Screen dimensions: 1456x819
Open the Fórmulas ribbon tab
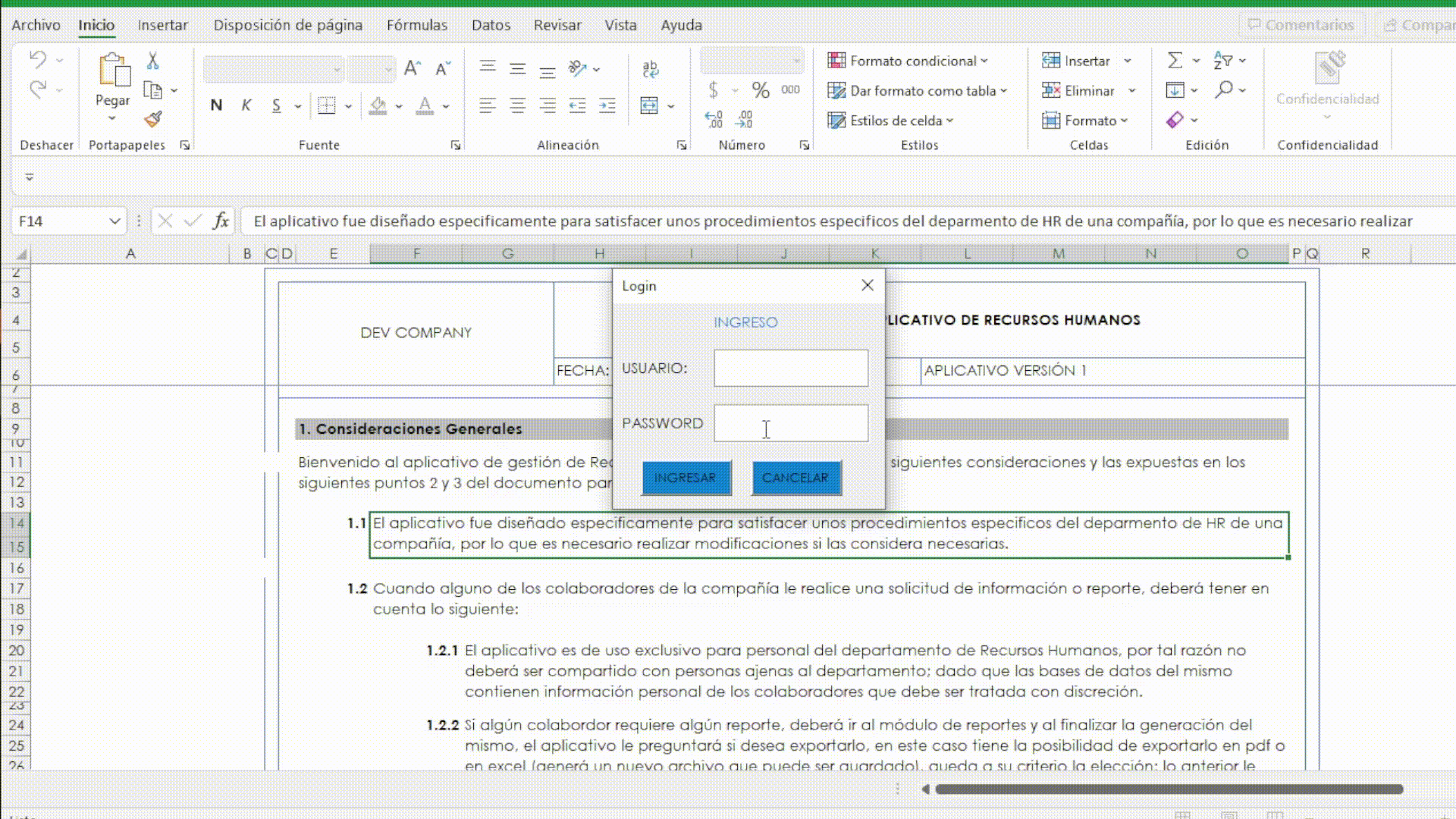coord(416,25)
